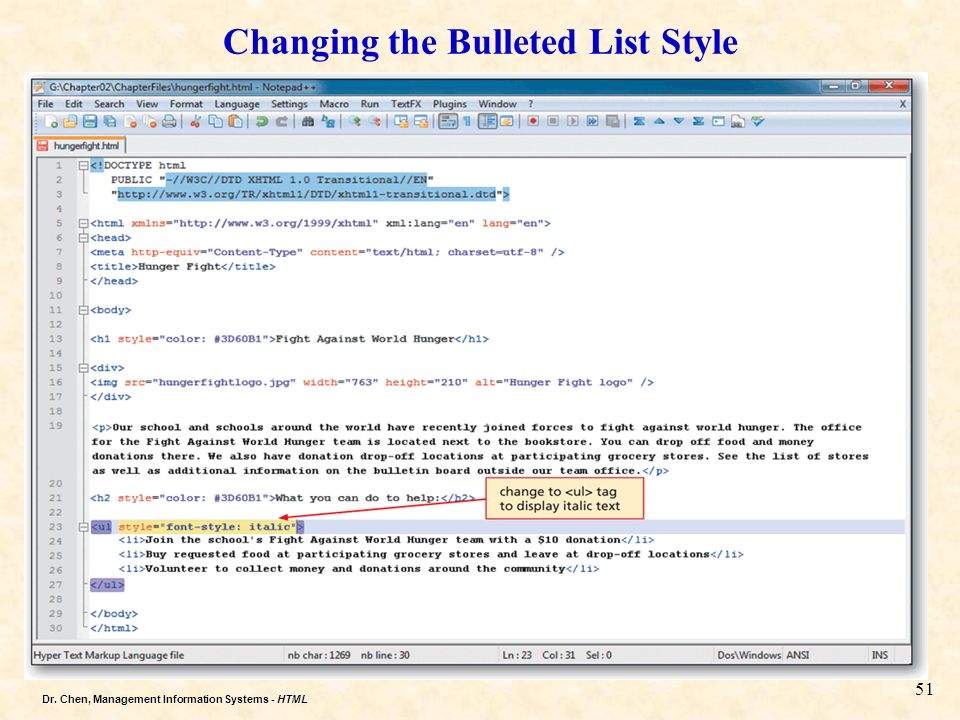Open the Plugins menu
Screen dimensions: 960x720
[449, 104]
